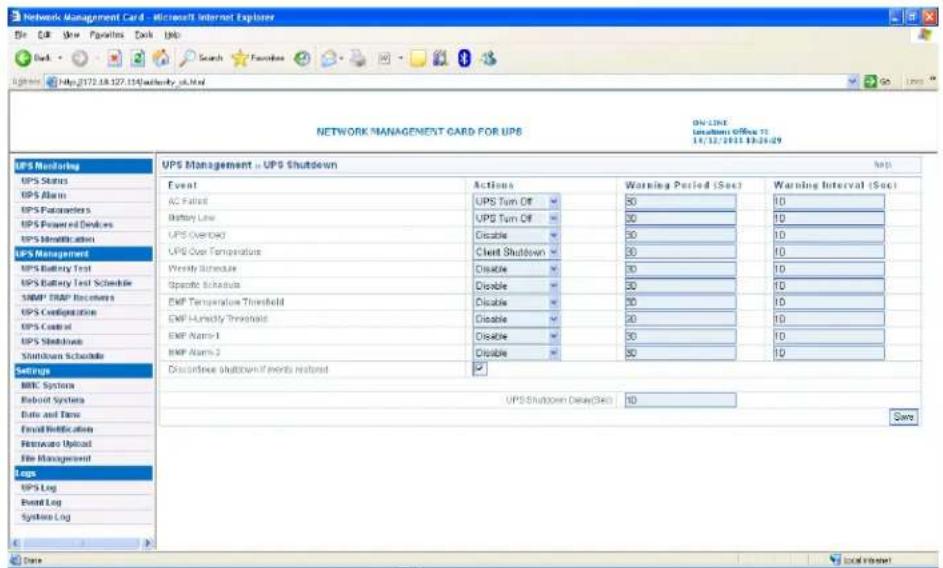The width and height of the screenshot is (943, 568).
Task: Click the browser address URL field
Action: click(451, 82)
